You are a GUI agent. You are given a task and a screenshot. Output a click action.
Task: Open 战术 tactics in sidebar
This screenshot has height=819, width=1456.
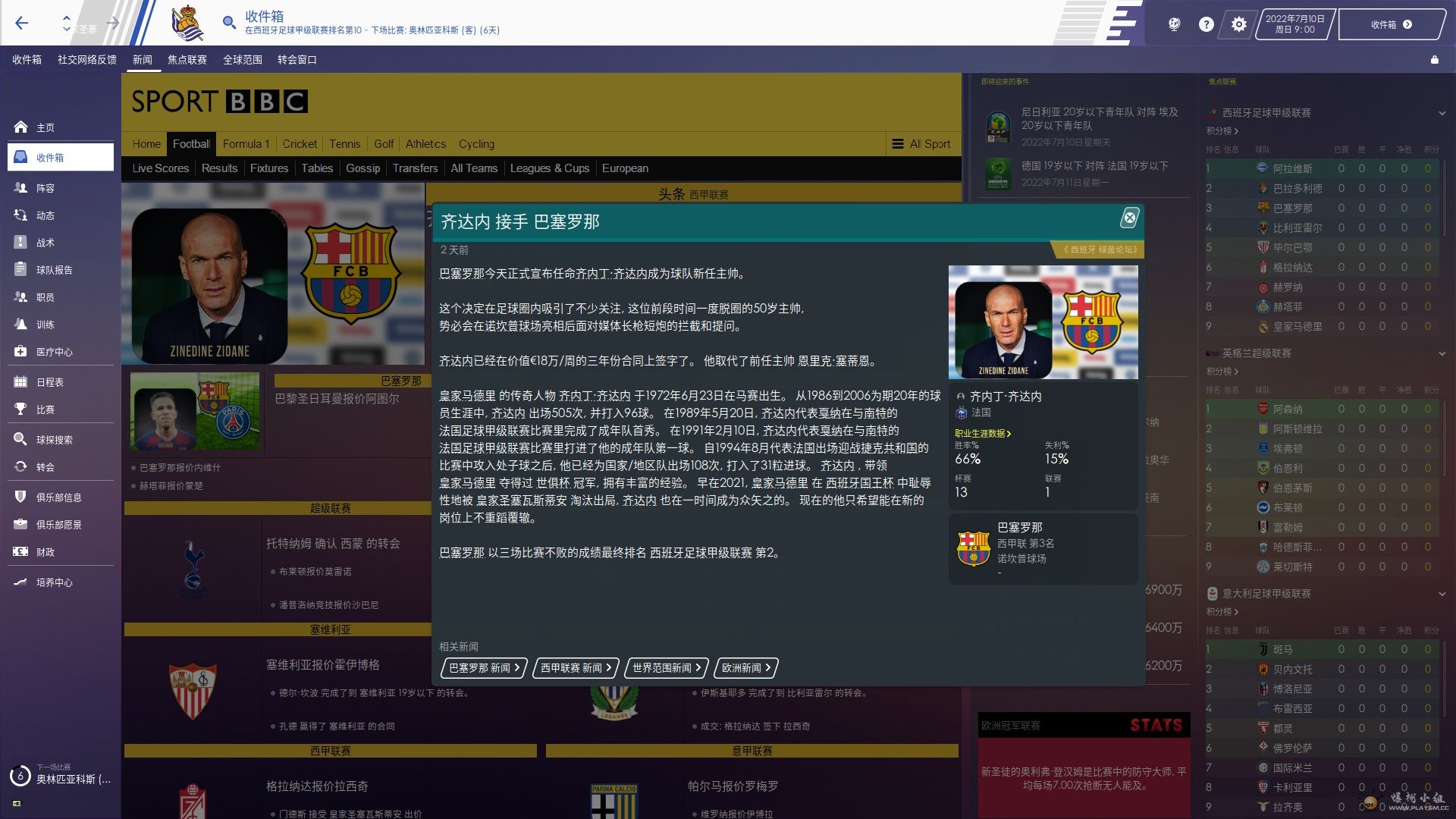61,243
